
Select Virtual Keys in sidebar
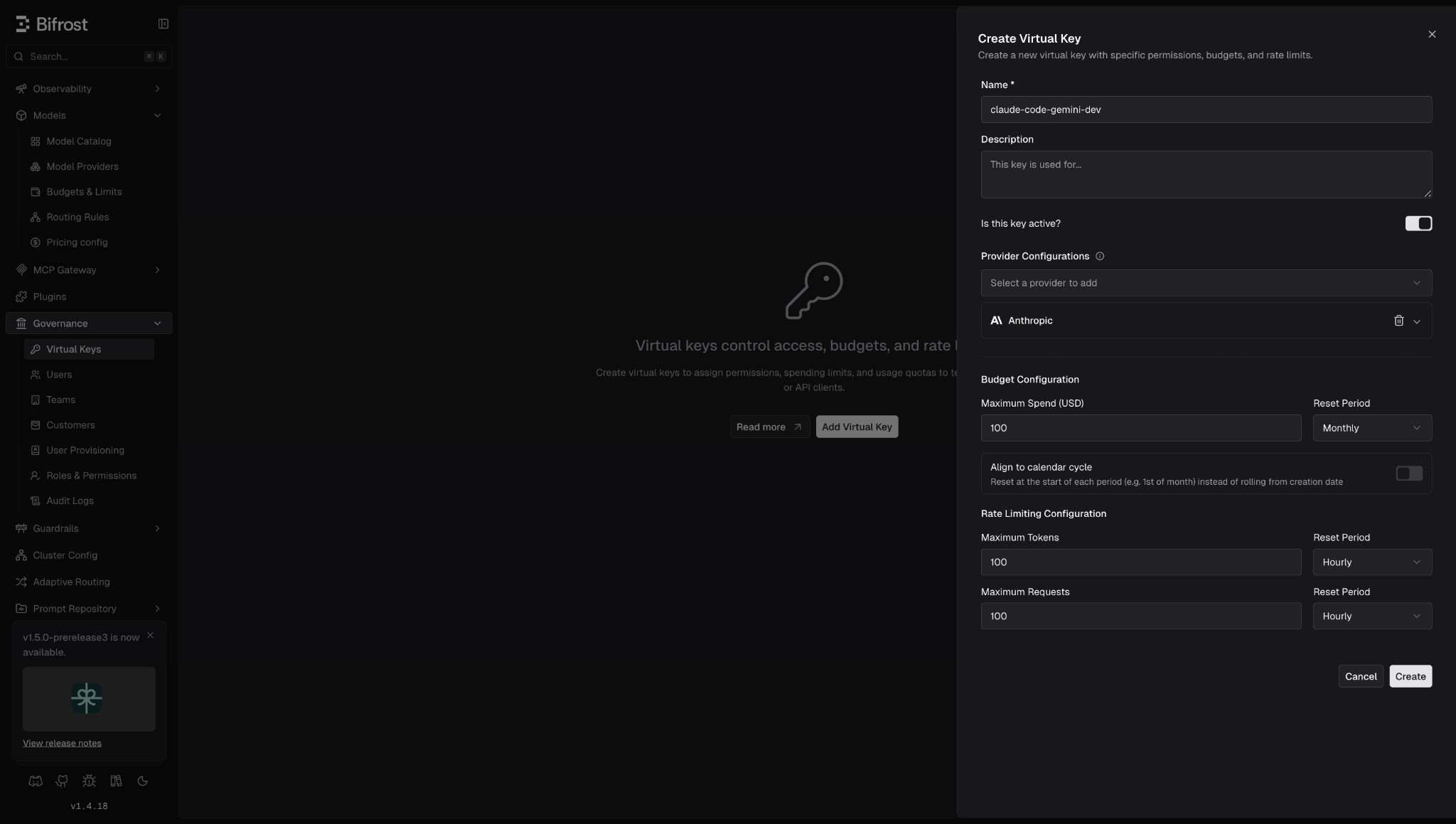[x=89, y=349]
